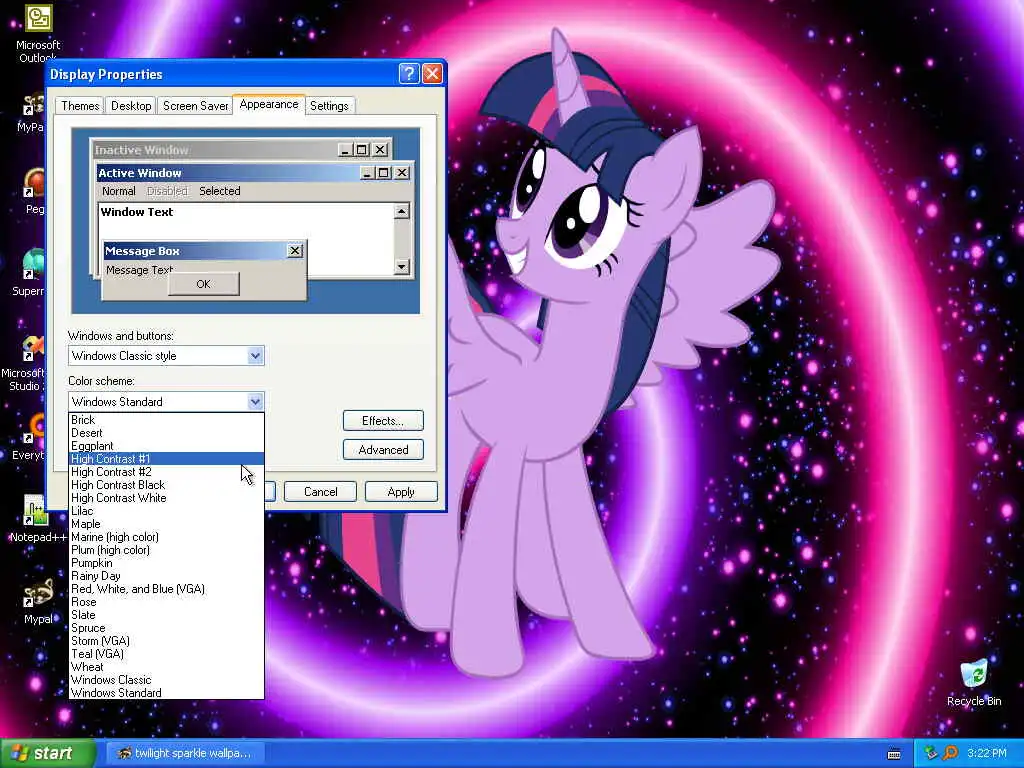The height and width of the screenshot is (768, 1024).
Task: Choose Desert color scheme
Action: point(167,433)
